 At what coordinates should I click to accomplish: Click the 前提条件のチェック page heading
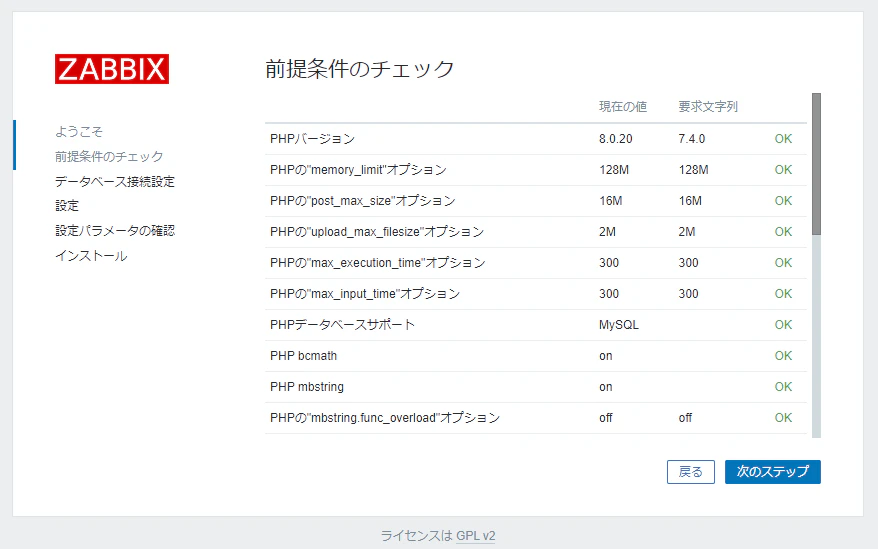coord(359,69)
